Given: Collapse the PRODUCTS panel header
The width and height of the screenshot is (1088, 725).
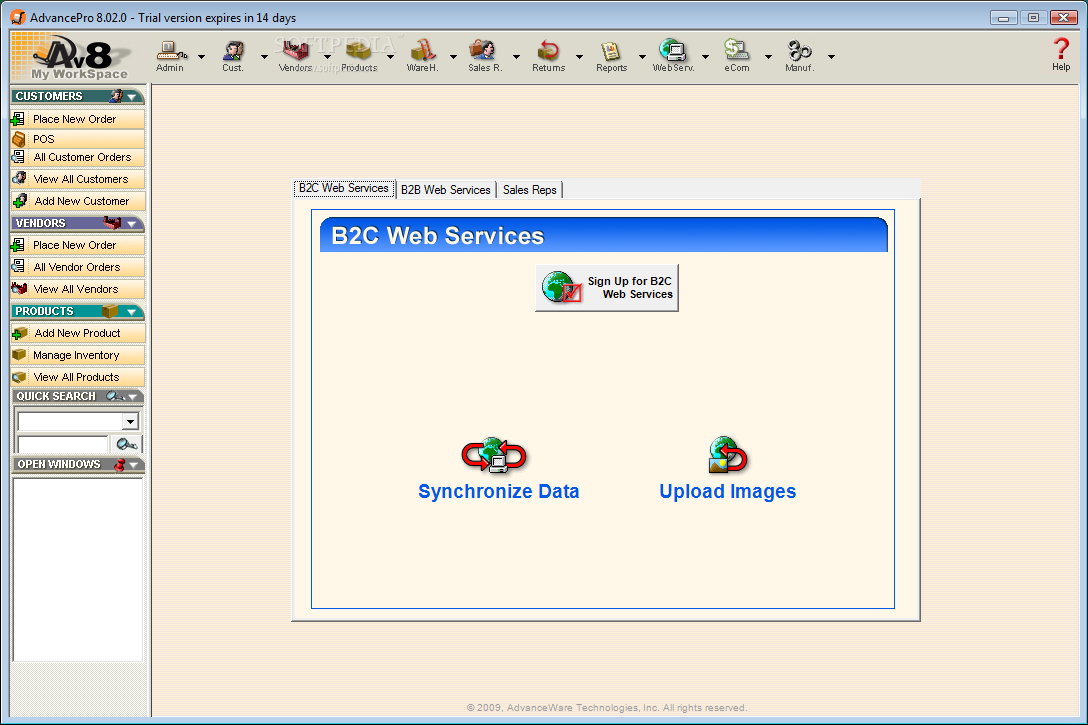Looking at the screenshot, I should click(78, 312).
